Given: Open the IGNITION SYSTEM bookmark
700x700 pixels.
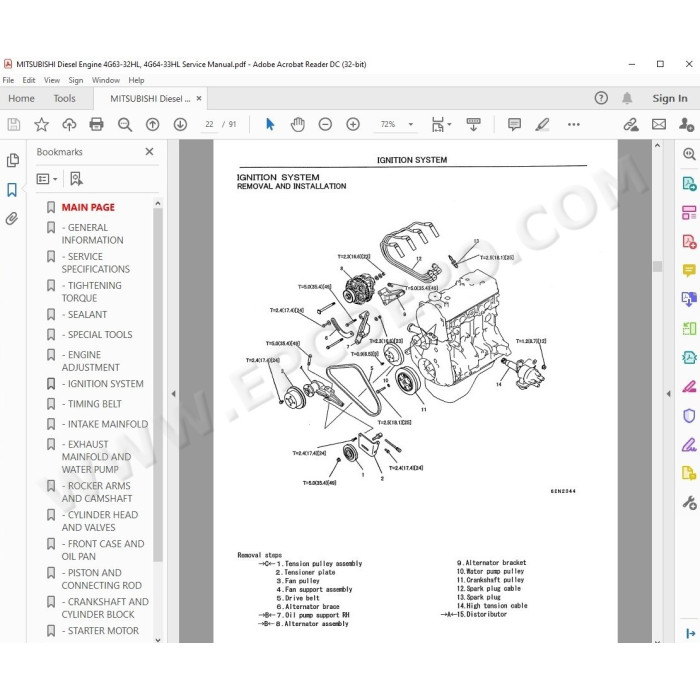Looking at the screenshot, I should coord(103,384).
